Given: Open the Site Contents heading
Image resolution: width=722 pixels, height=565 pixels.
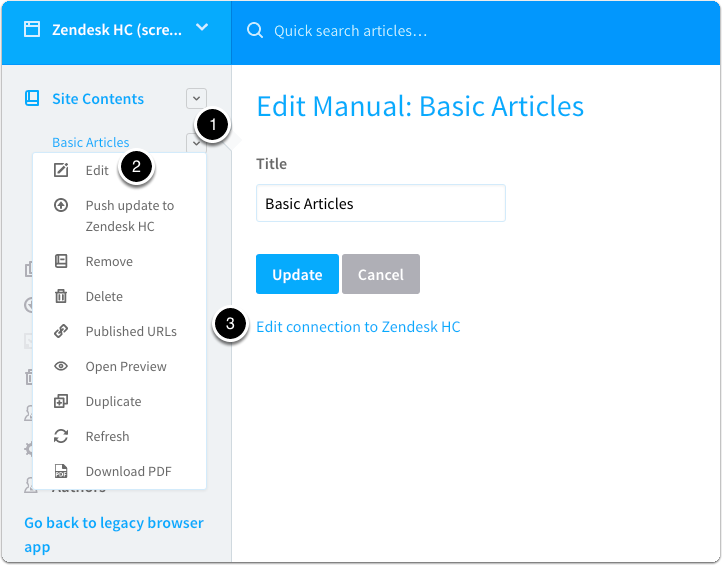Looking at the screenshot, I should 98,99.
